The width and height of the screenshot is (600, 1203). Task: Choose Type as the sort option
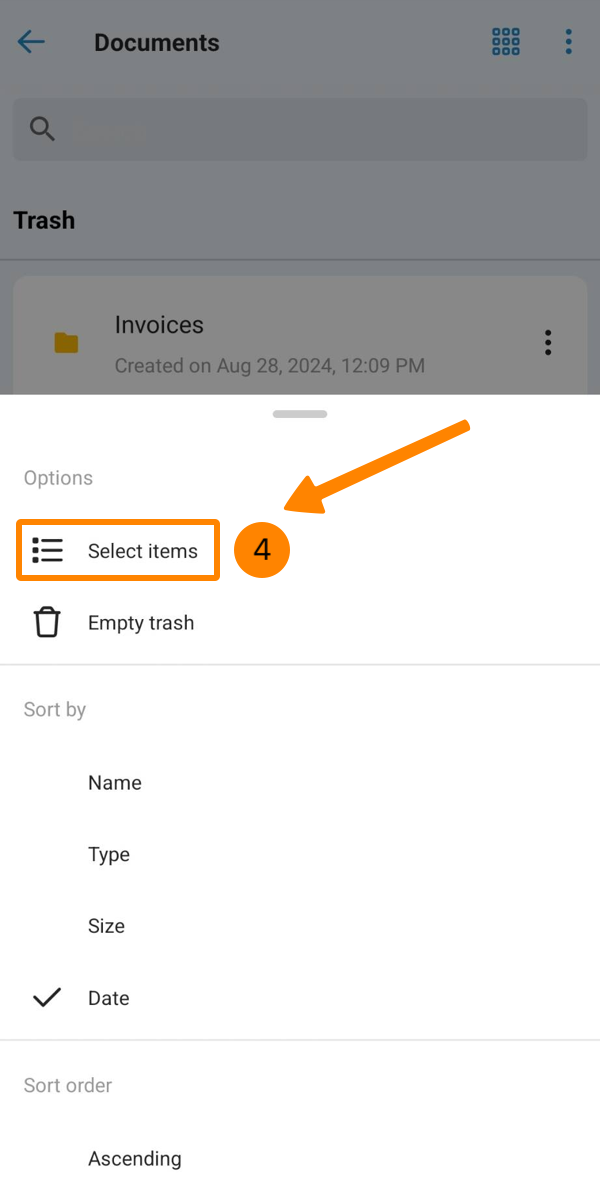click(x=109, y=855)
